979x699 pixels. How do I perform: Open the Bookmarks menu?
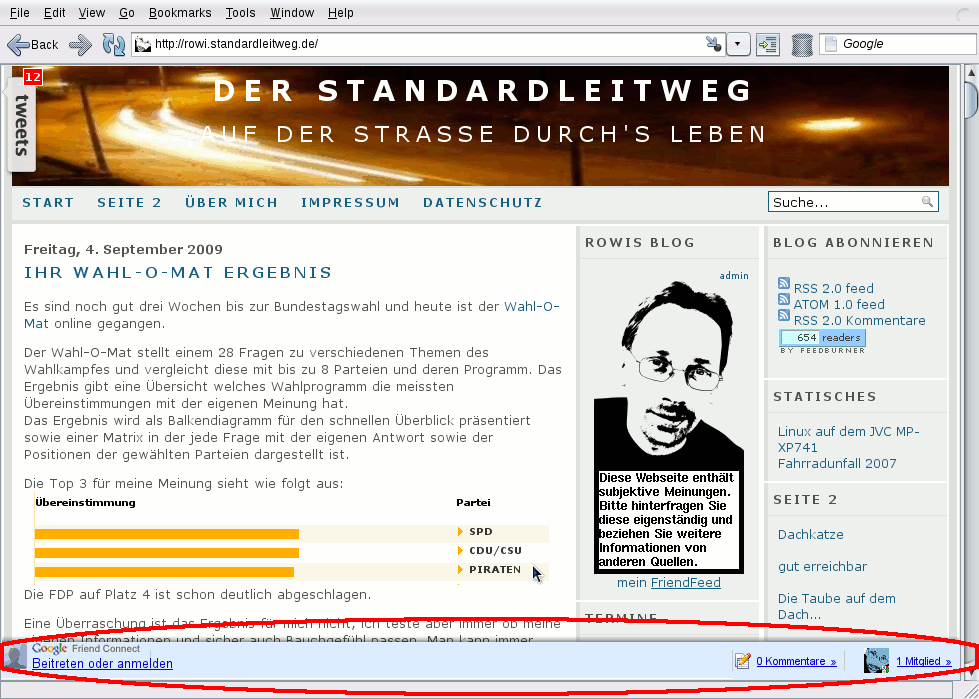point(180,13)
